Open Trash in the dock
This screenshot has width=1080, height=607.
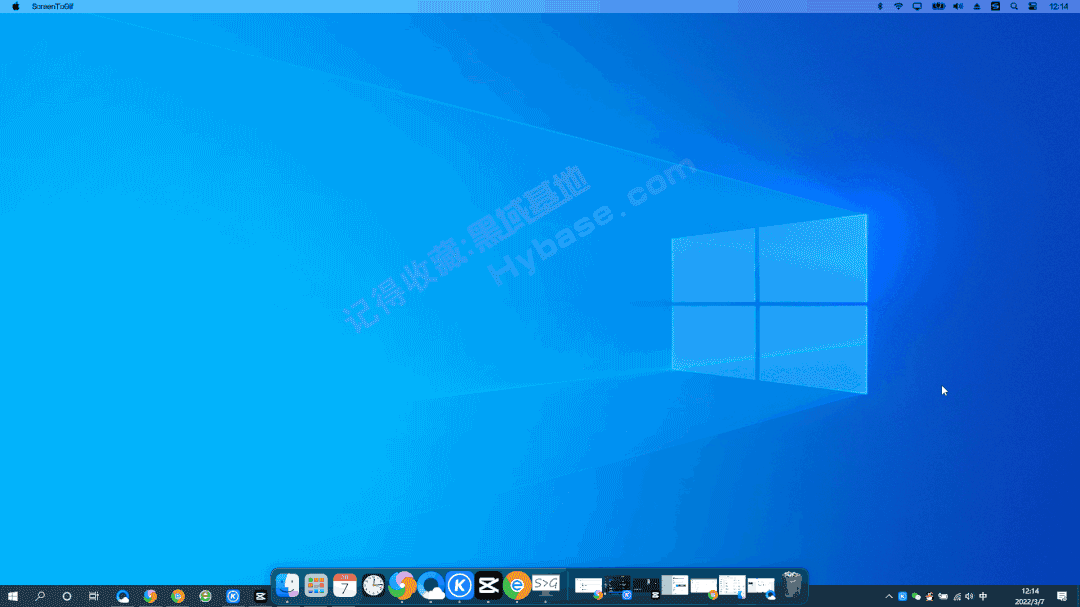click(x=792, y=585)
